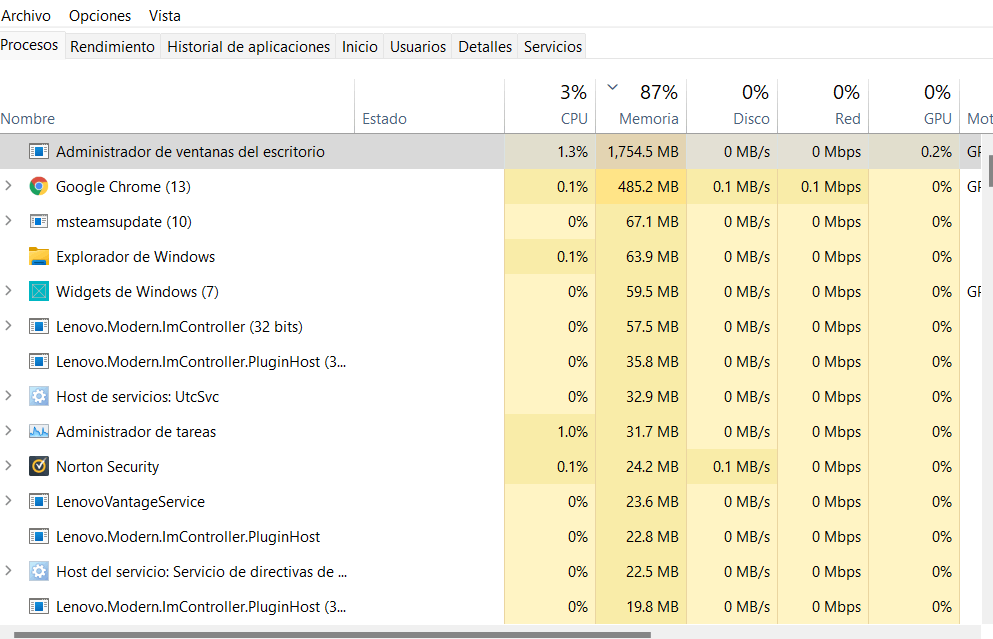Select the Administrador de ventanas del escritorio icon

[39, 151]
